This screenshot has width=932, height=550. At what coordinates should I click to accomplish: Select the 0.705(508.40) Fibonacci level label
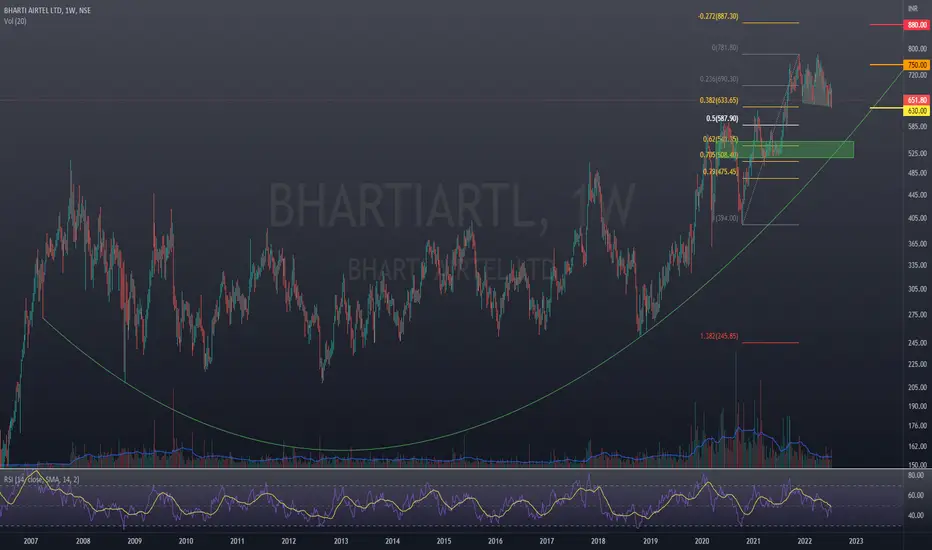tap(719, 155)
